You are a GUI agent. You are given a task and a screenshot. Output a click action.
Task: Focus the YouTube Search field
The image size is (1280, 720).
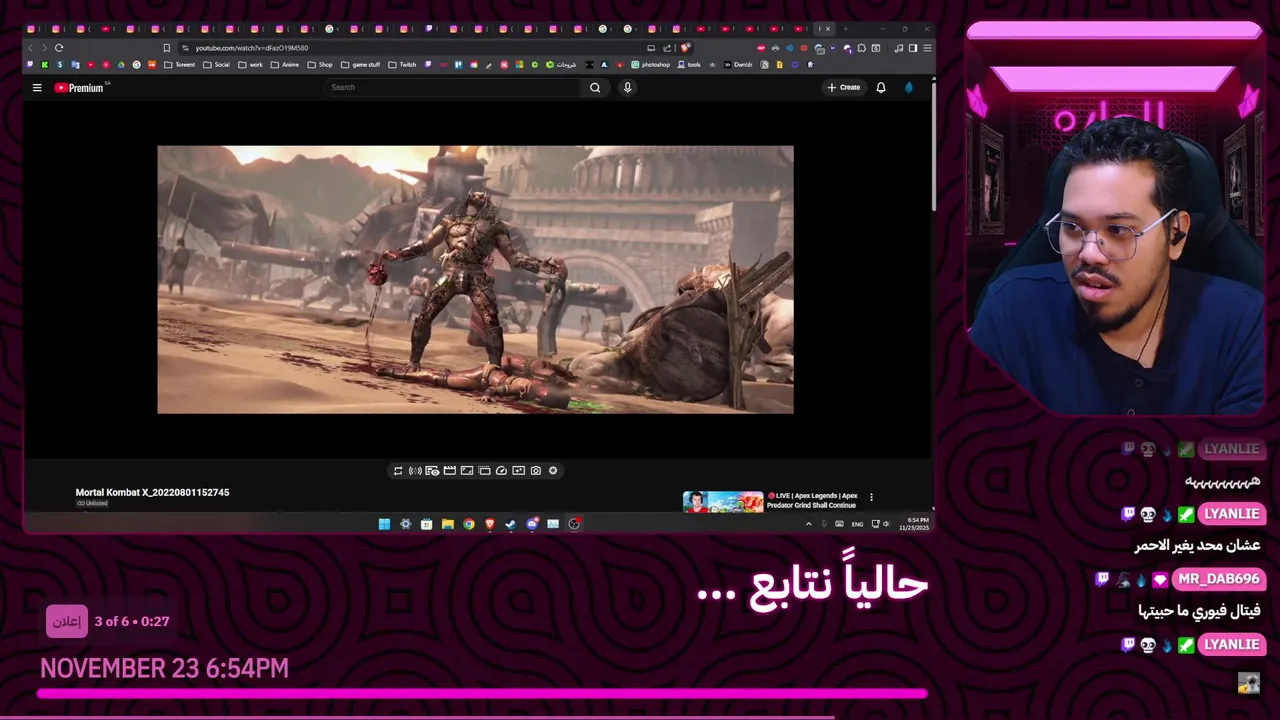454,87
